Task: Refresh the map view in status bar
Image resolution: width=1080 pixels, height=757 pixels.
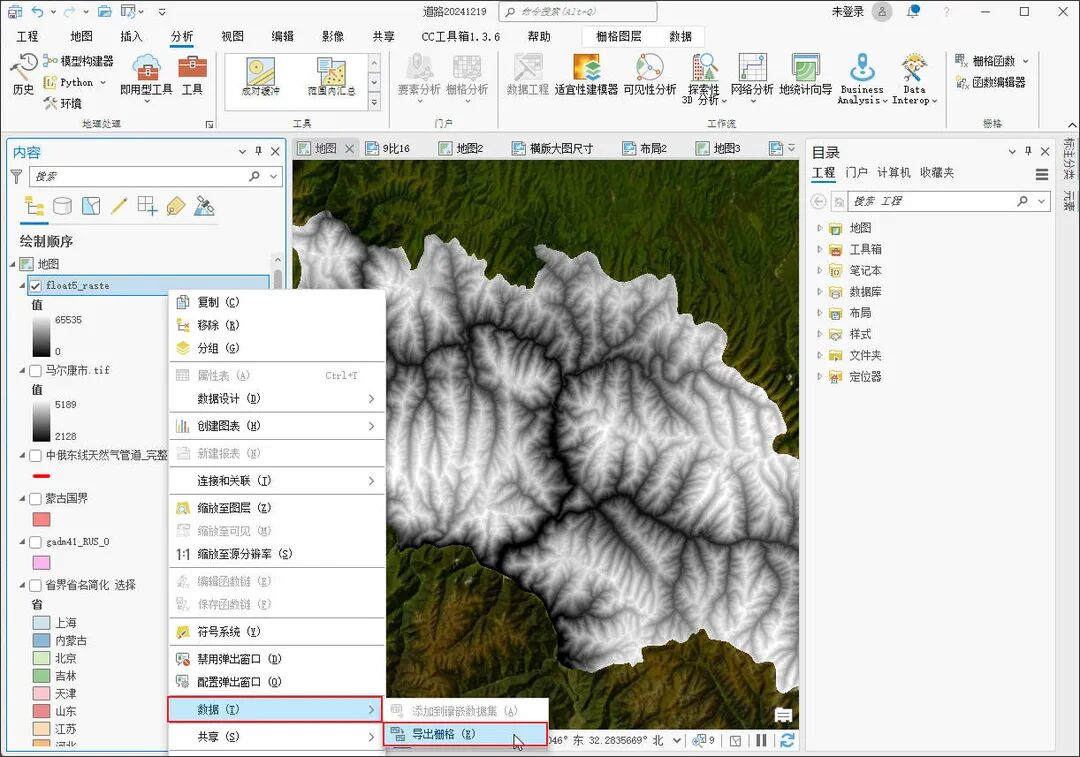Action: click(x=787, y=740)
